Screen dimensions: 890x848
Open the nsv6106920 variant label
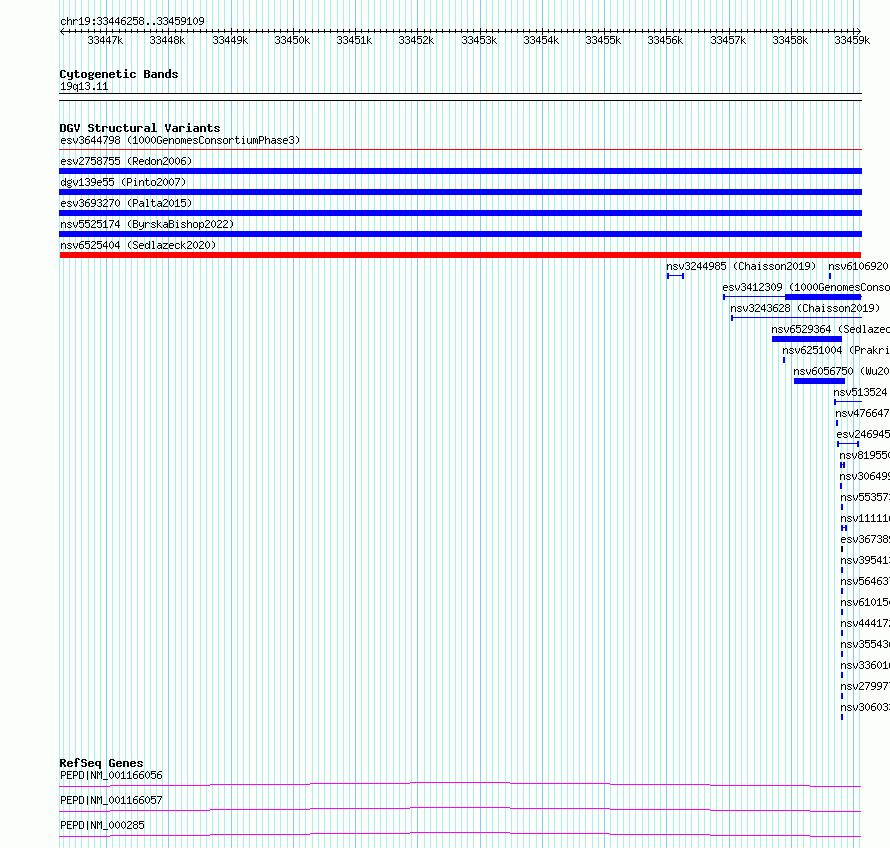point(858,266)
